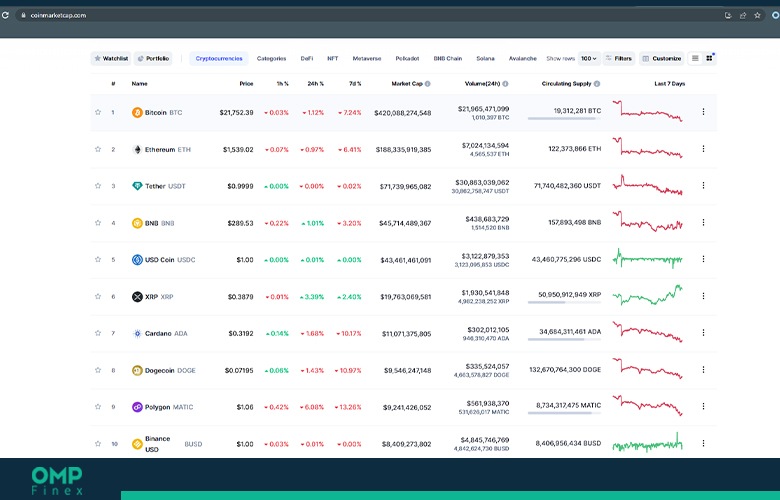Open XRP last 7 days sparkline
780x500 pixels.
pos(648,295)
